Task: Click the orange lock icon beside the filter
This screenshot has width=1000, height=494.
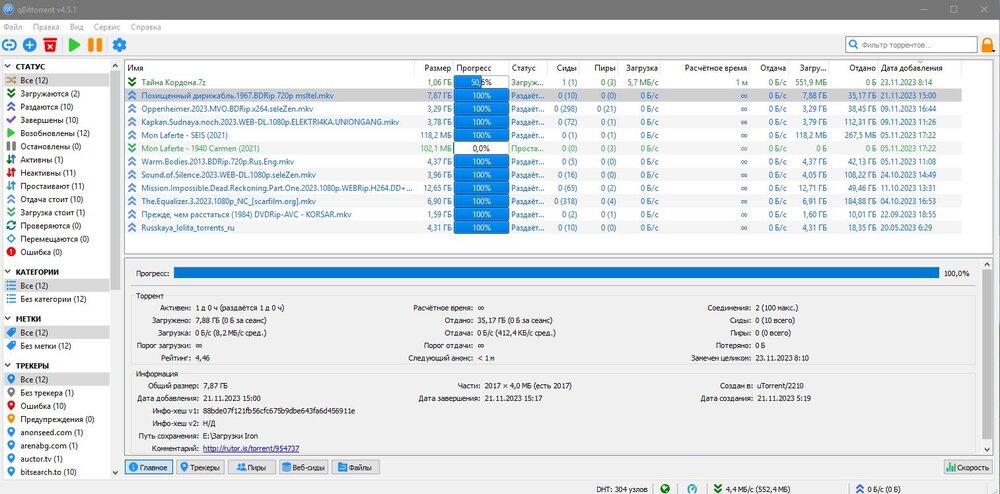Action: (987, 45)
